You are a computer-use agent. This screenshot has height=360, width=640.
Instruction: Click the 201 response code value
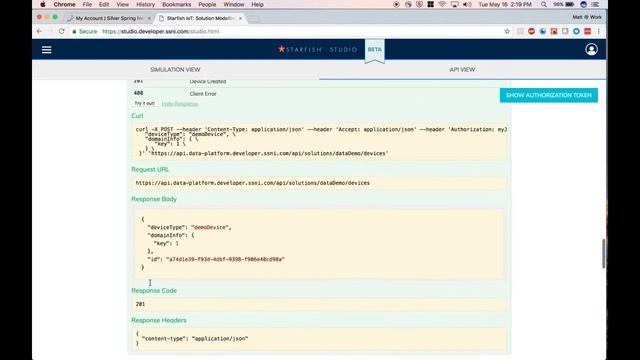click(x=140, y=304)
